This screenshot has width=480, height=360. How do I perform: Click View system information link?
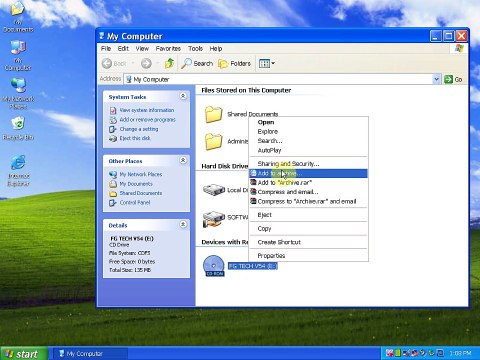tap(146, 110)
